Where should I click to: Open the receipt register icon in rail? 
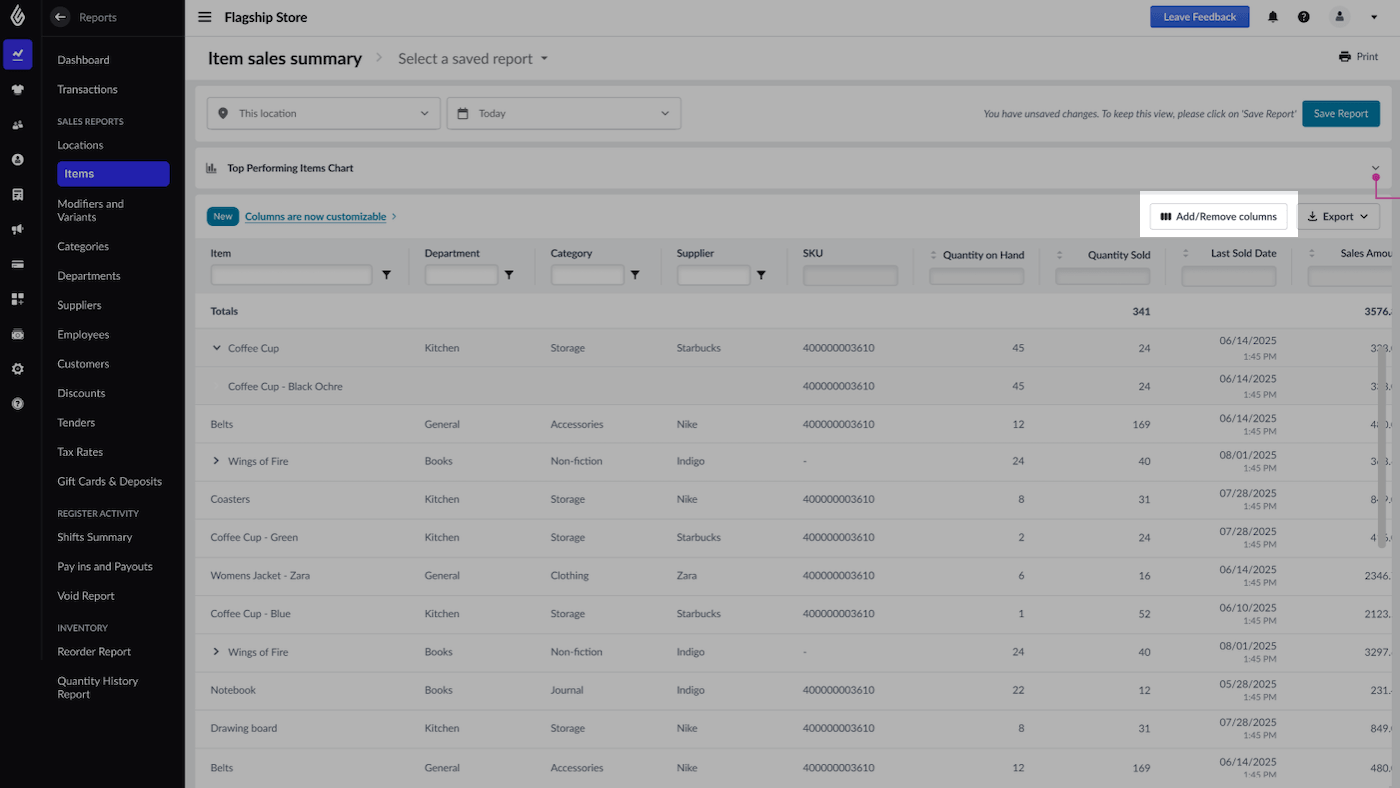pos(17,194)
